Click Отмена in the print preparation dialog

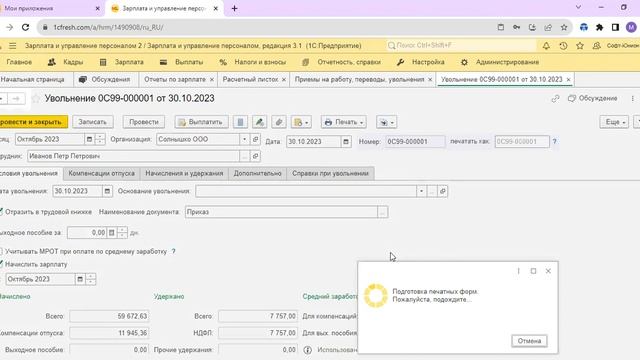point(529,341)
